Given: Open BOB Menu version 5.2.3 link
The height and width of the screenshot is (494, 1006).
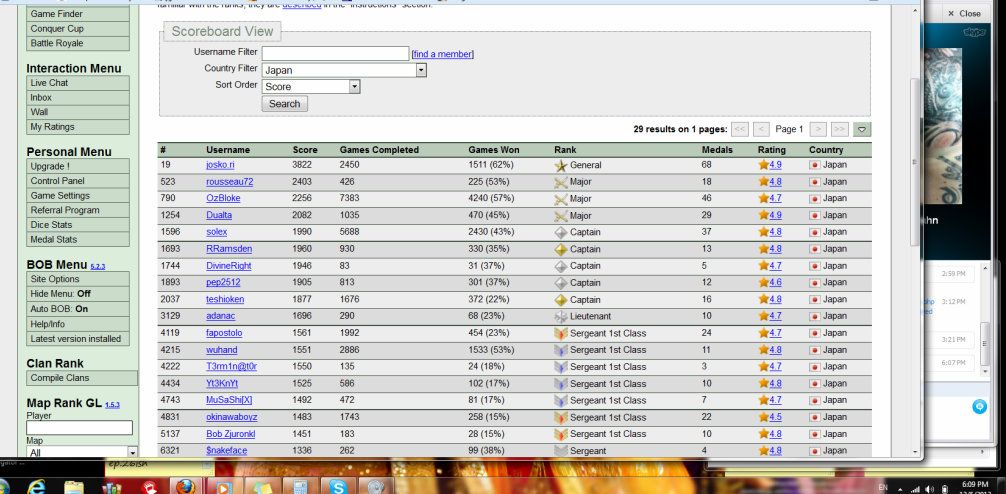Looking at the screenshot, I should [98, 266].
